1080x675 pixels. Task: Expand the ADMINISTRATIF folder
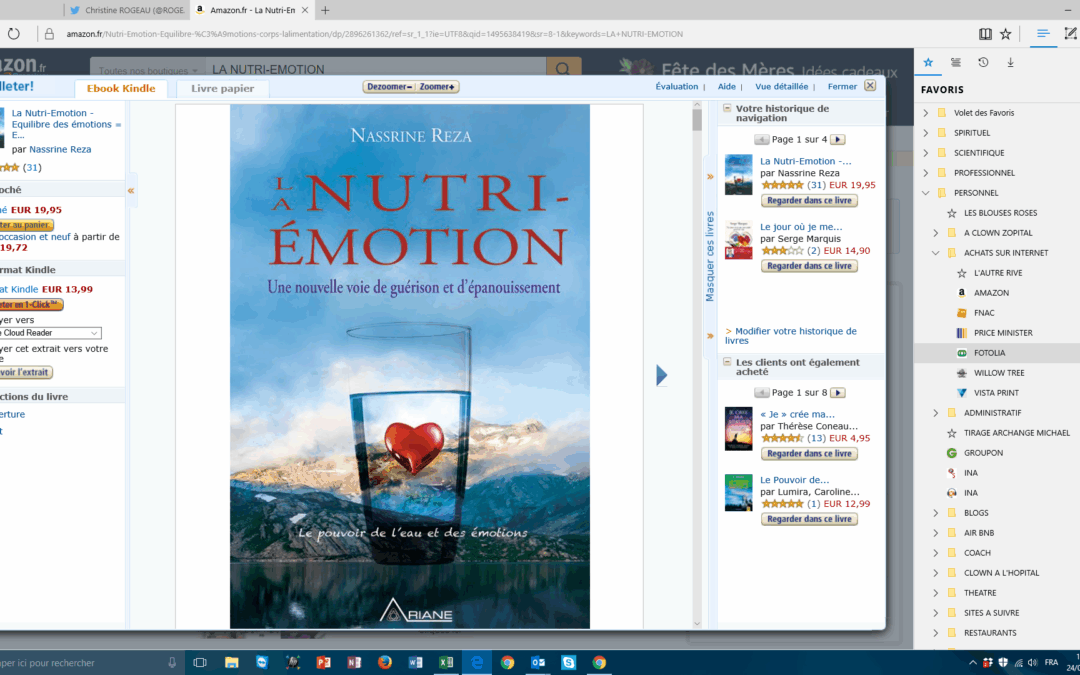point(935,413)
